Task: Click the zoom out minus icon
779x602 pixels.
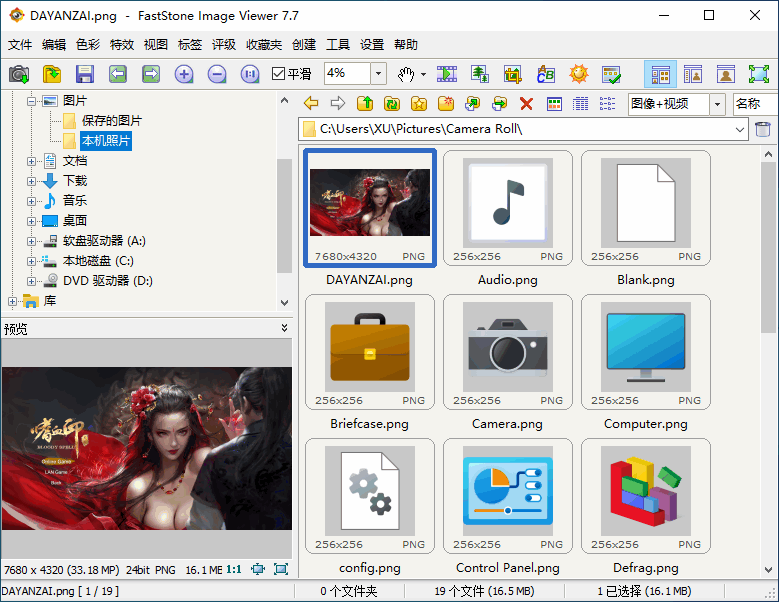Action: (x=217, y=75)
